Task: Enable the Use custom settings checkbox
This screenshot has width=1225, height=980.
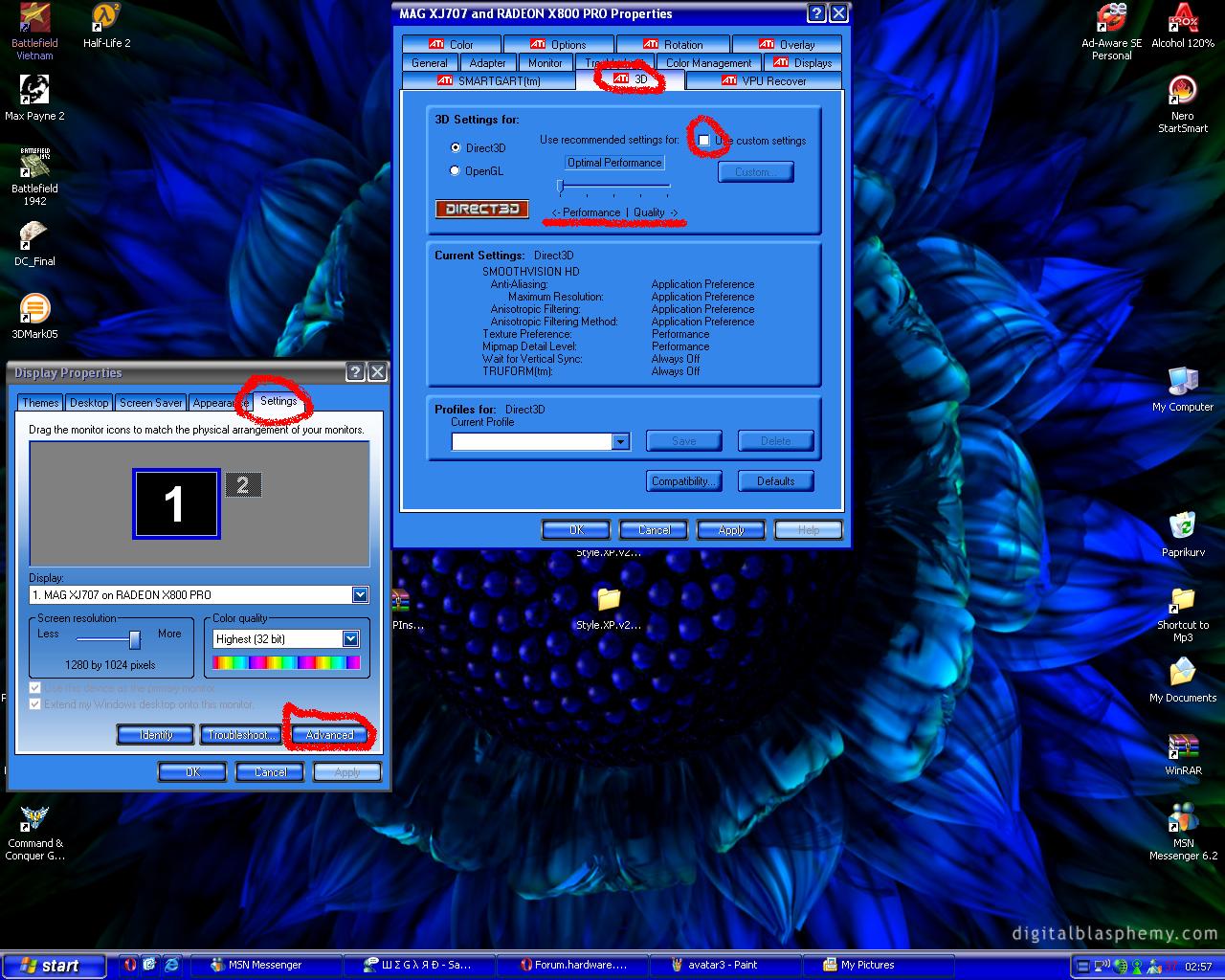Action: click(704, 141)
